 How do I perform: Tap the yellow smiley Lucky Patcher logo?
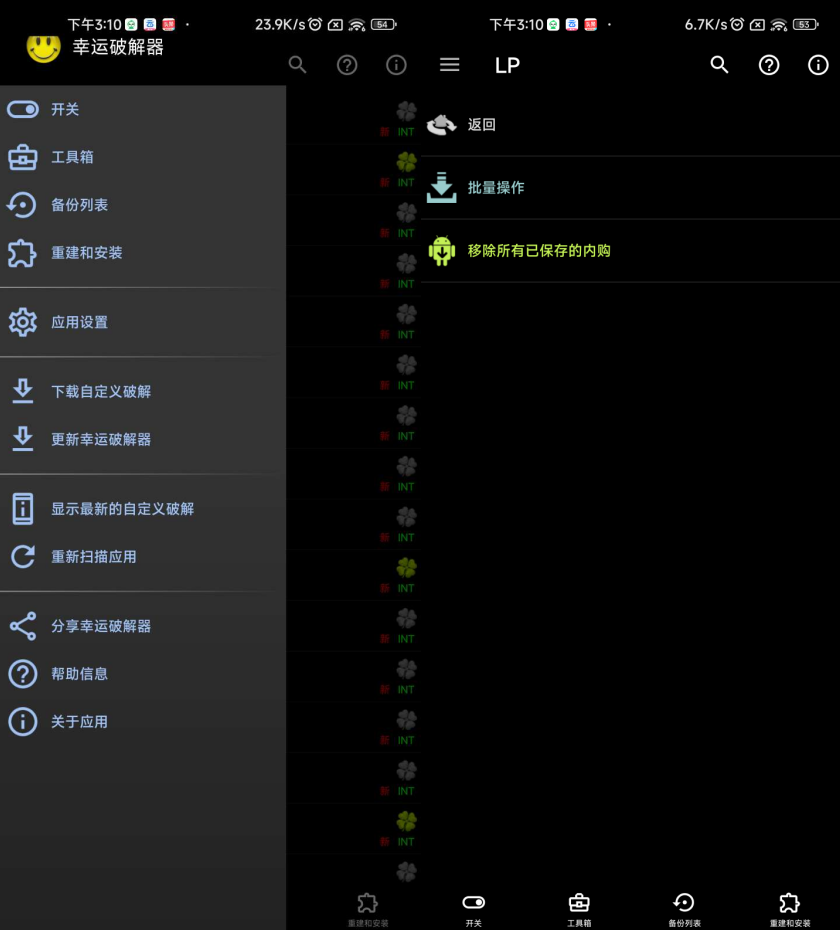(x=43, y=46)
